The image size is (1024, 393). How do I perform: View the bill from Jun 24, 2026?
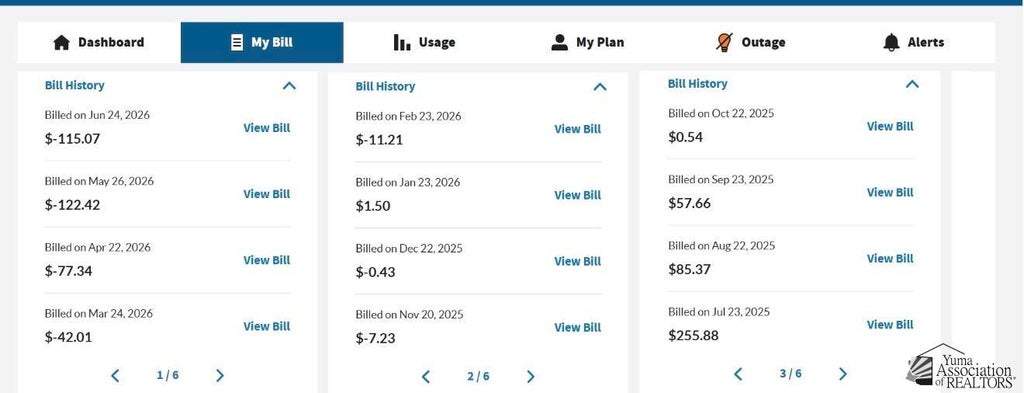266,128
